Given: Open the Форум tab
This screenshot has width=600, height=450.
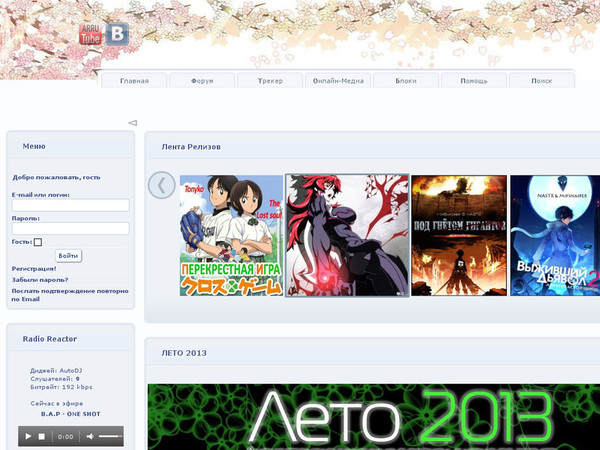Looking at the screenshot, I should point(202,81).
